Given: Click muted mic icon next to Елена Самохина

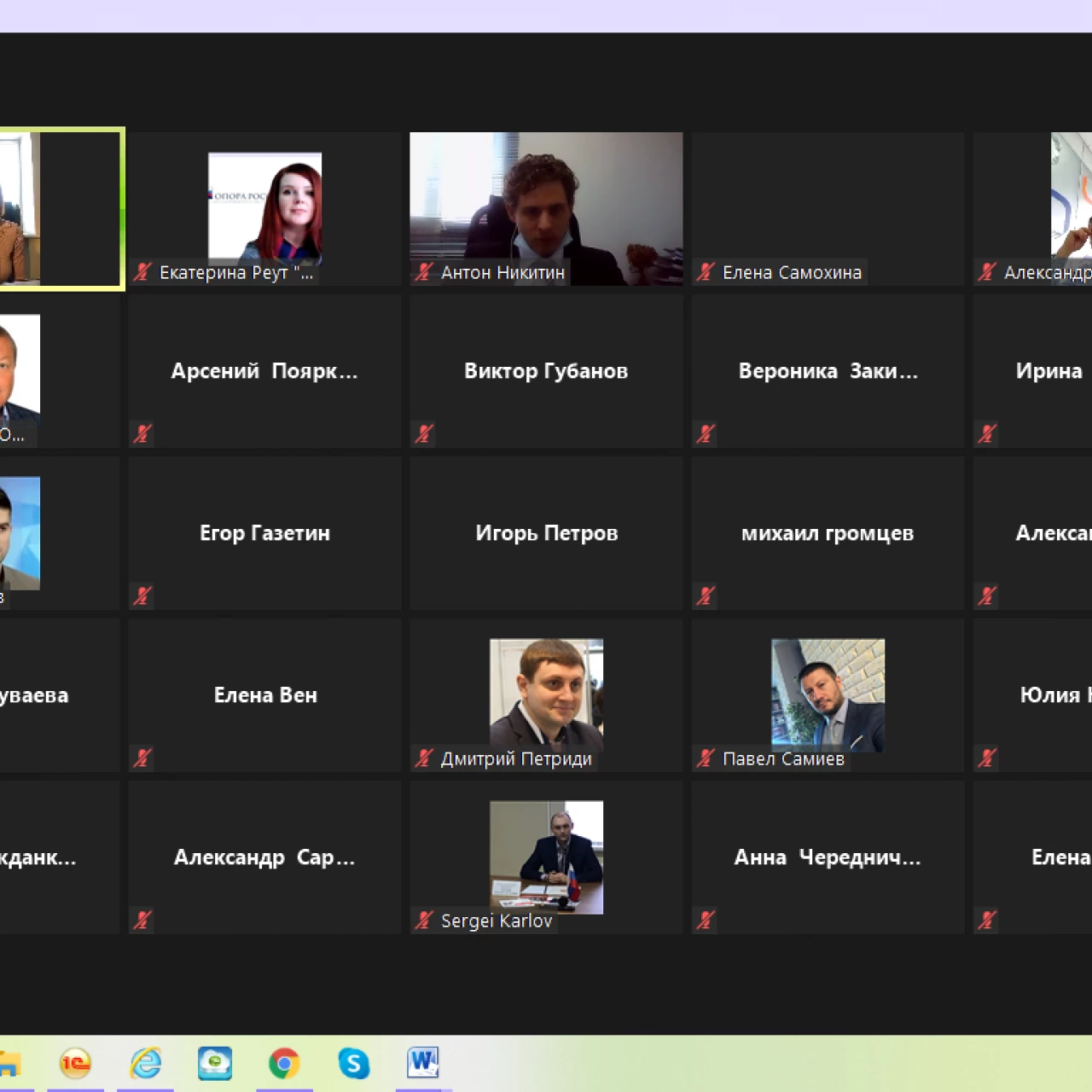Looking at the screenshot, I should [706, 272].
